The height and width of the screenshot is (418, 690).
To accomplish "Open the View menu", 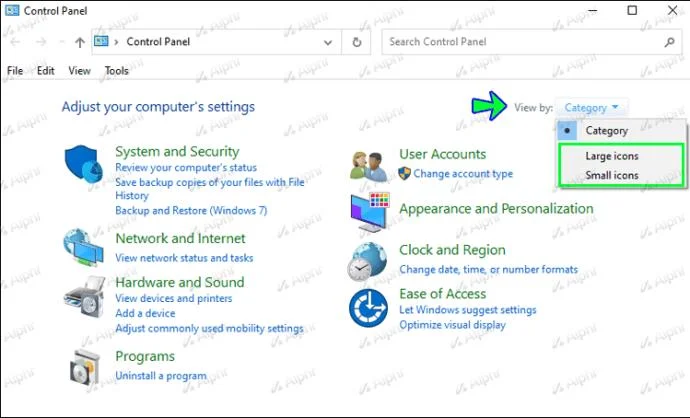I will (x=79, y=70).
